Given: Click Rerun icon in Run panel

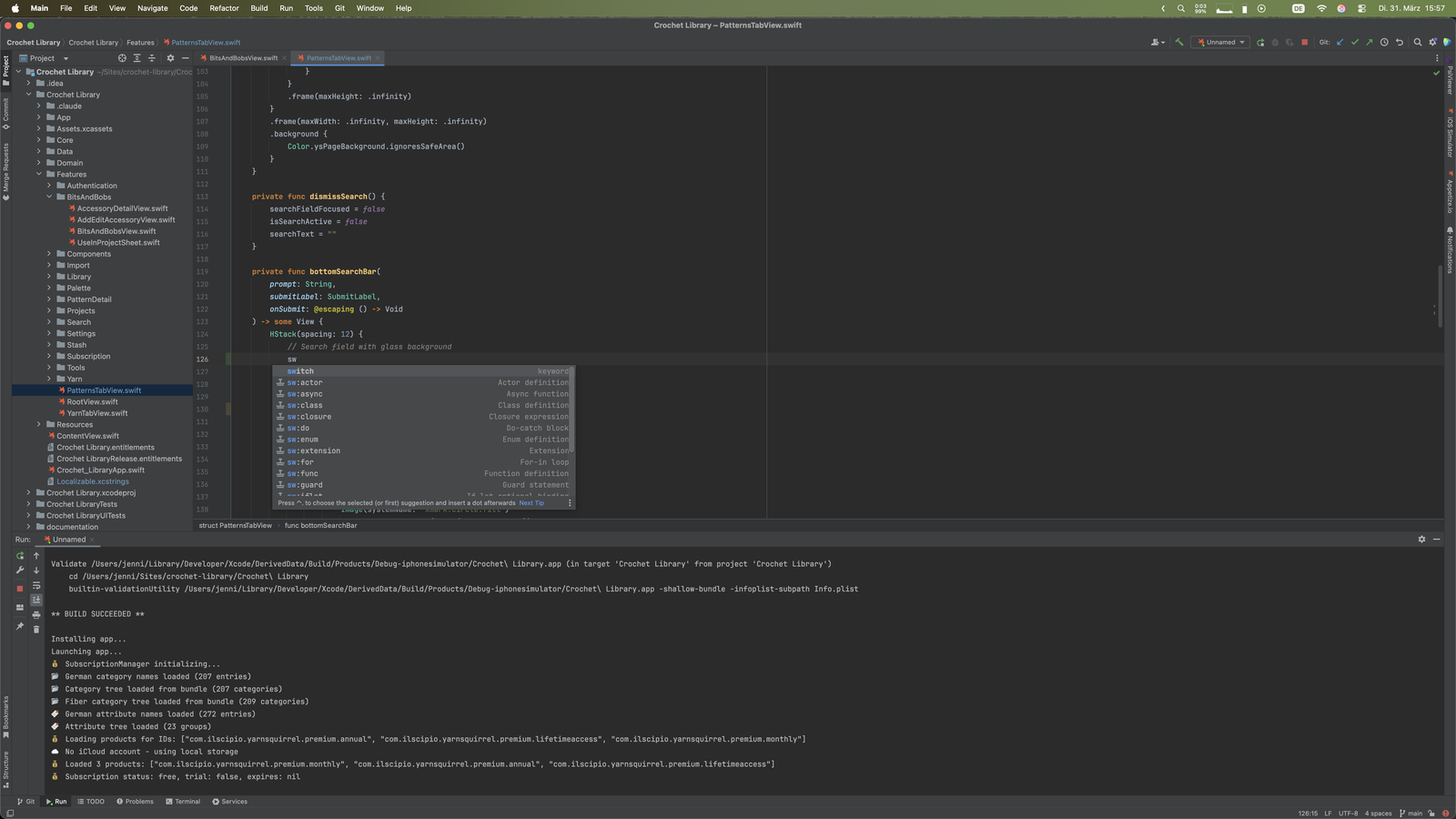Looking at the screenshot, I should (20, 555).
